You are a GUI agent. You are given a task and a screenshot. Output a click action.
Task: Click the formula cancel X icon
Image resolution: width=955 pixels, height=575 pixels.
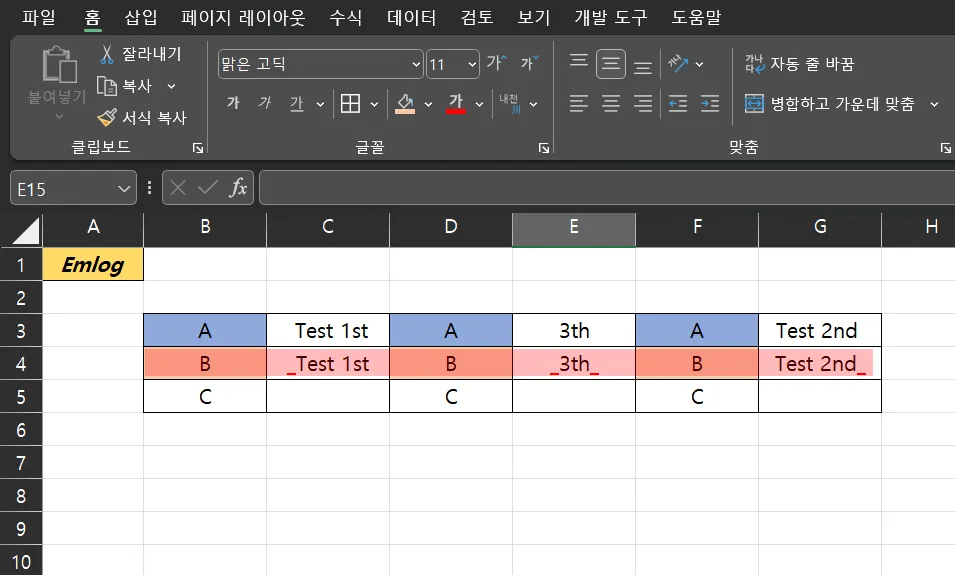tap(178, 188)
